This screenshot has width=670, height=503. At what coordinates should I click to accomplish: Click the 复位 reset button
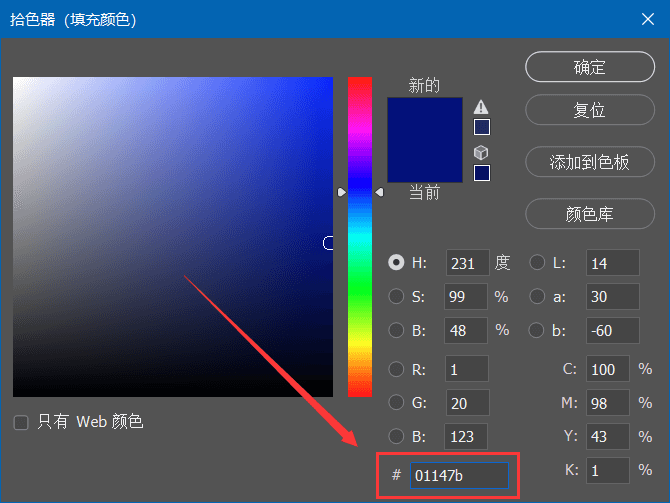pyautogui.click(x=590, y=110)
